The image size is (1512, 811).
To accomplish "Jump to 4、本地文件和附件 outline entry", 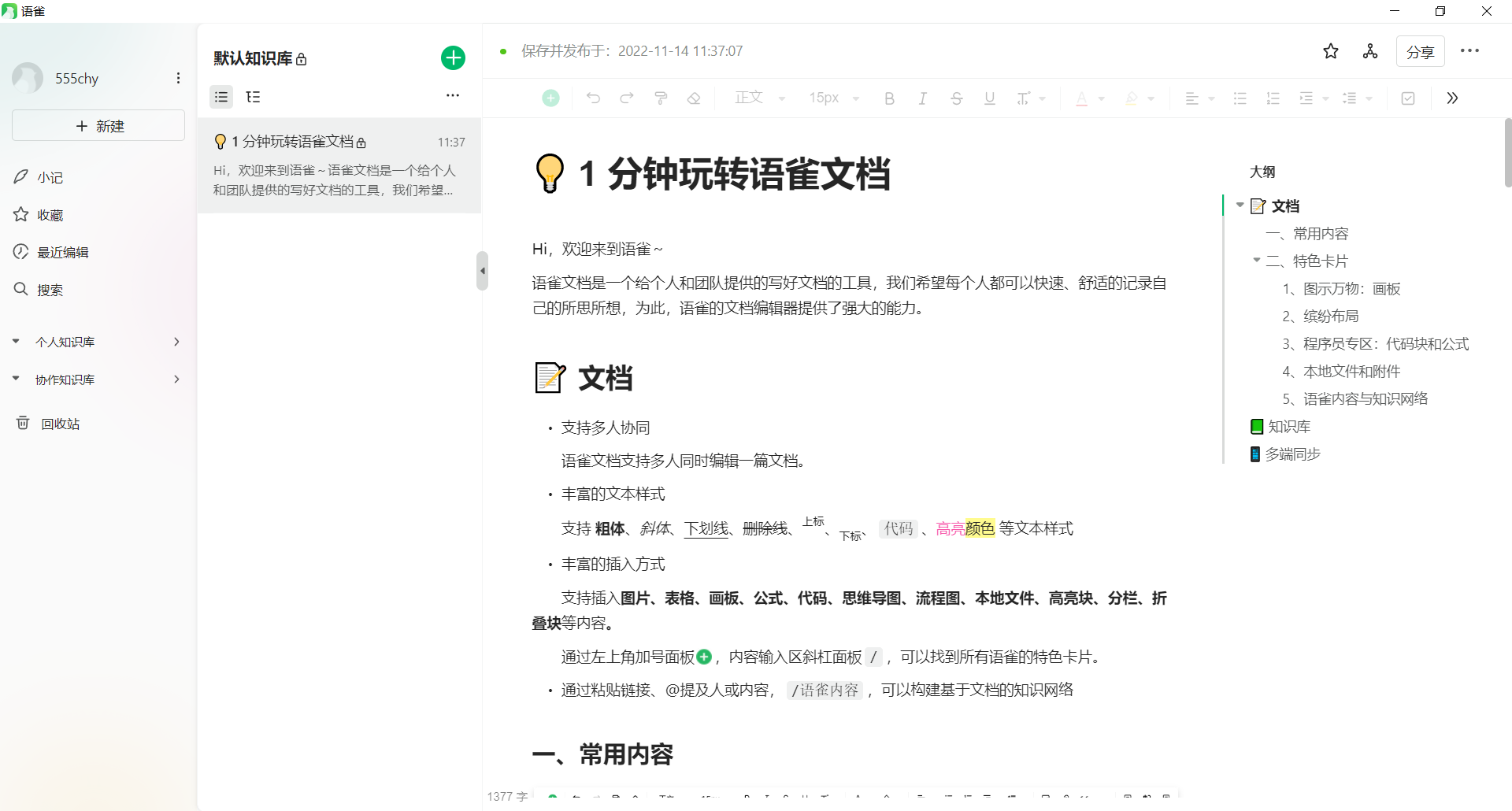I will [1341, 372].
